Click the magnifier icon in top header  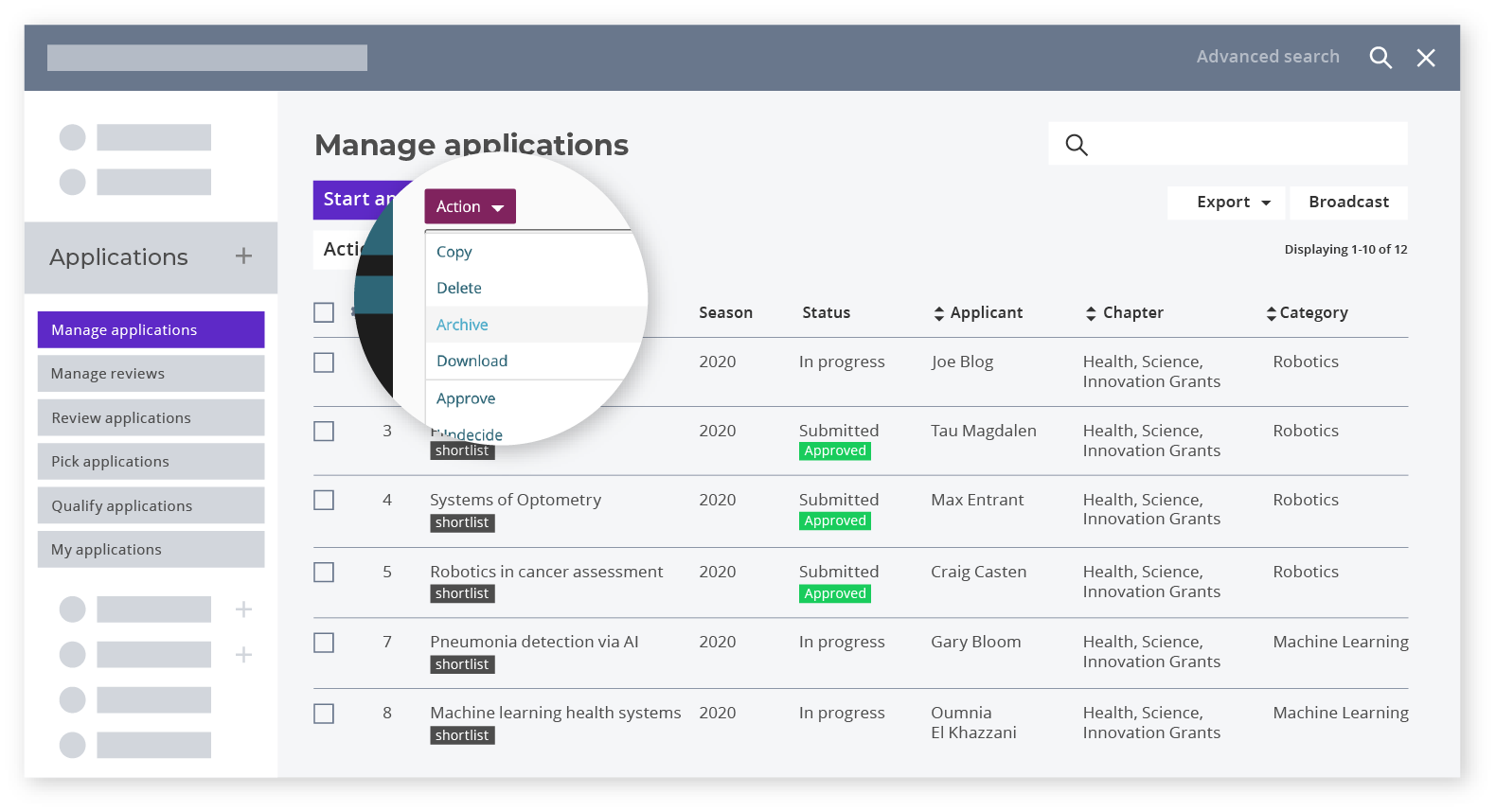click(x=1380, y=58)
